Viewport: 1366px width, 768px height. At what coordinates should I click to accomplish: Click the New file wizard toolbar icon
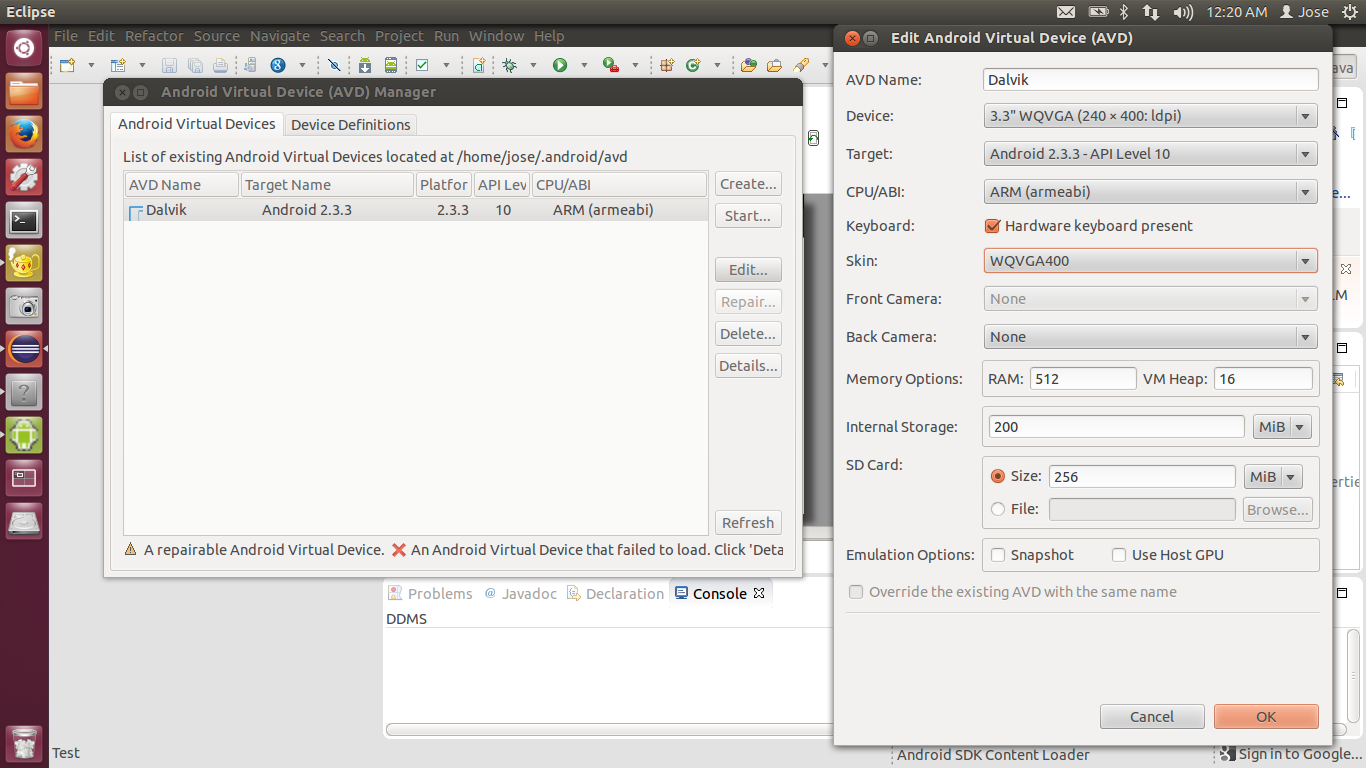point(67,65)
